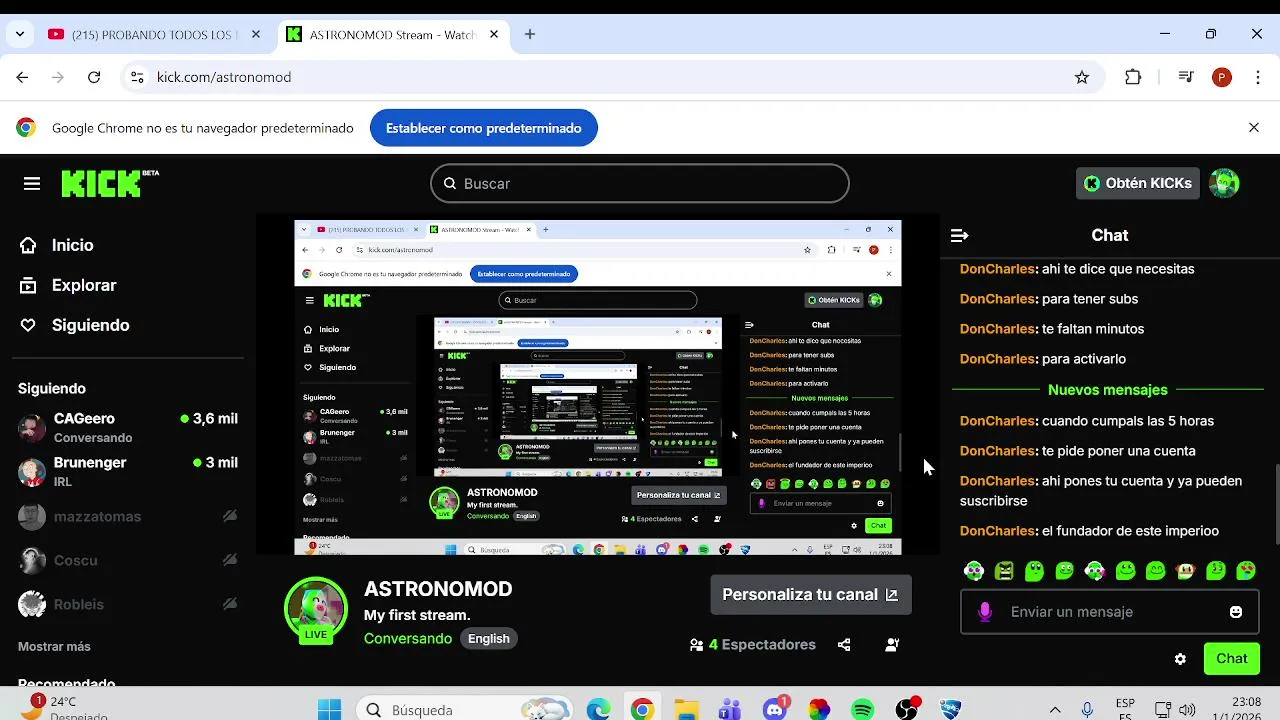The image size is (1280, 720).
Task: Click the user edit icon beside share
Action: click(x=892, y=645)
